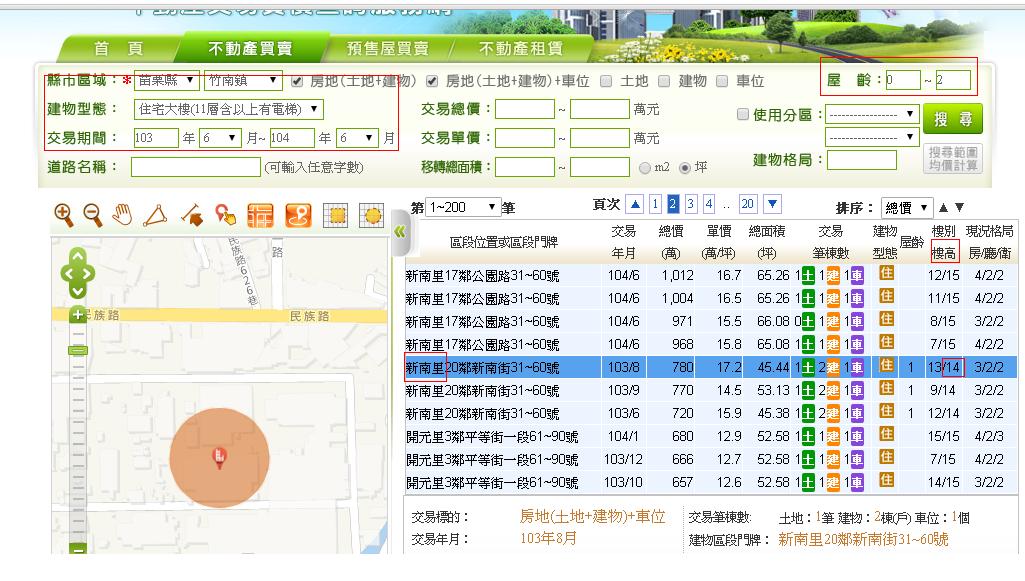This screenshot has height=581, width=1025.
Task: Go to the previous page with the up arrow
Action: point(635,205)
